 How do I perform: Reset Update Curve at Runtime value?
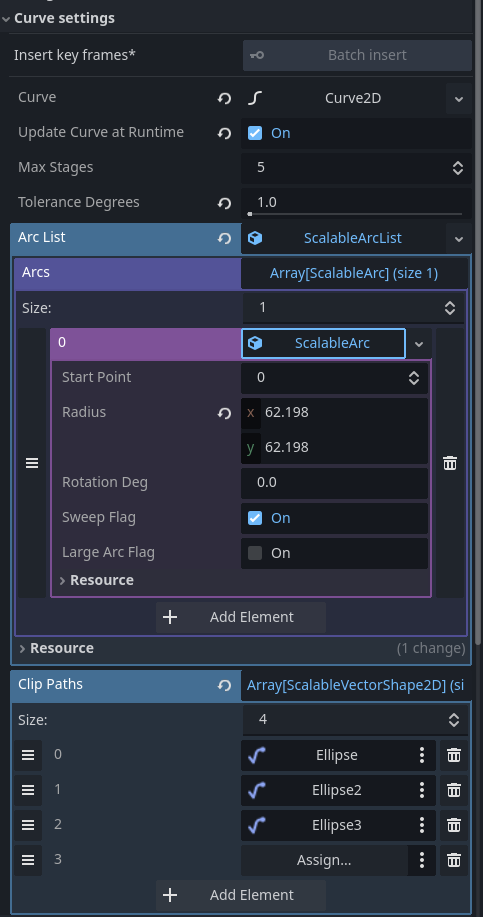[225, 133]
